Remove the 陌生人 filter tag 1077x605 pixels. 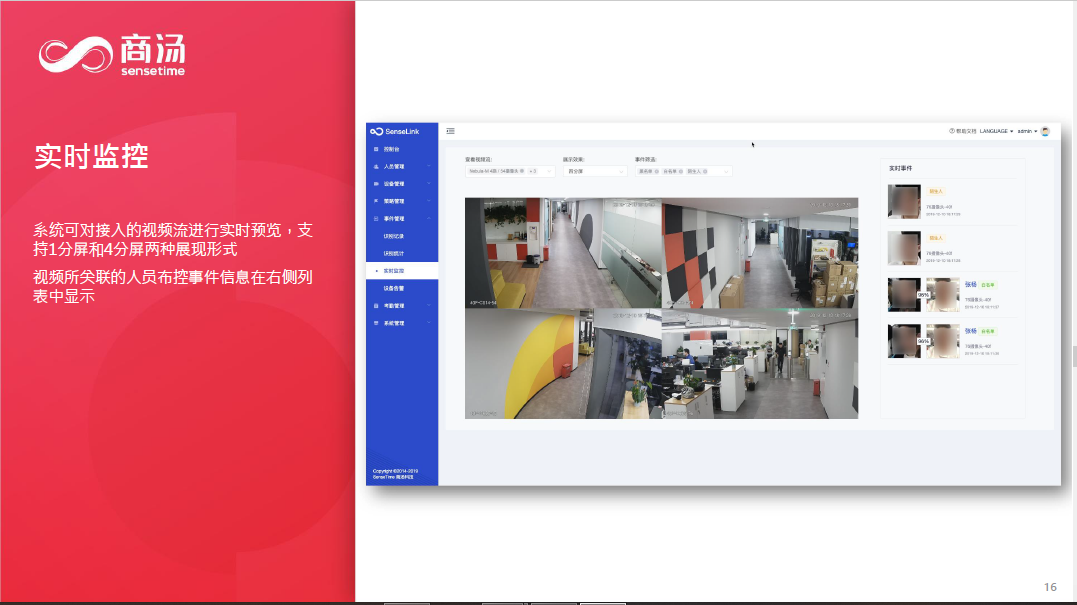click(x=705, y=172)
